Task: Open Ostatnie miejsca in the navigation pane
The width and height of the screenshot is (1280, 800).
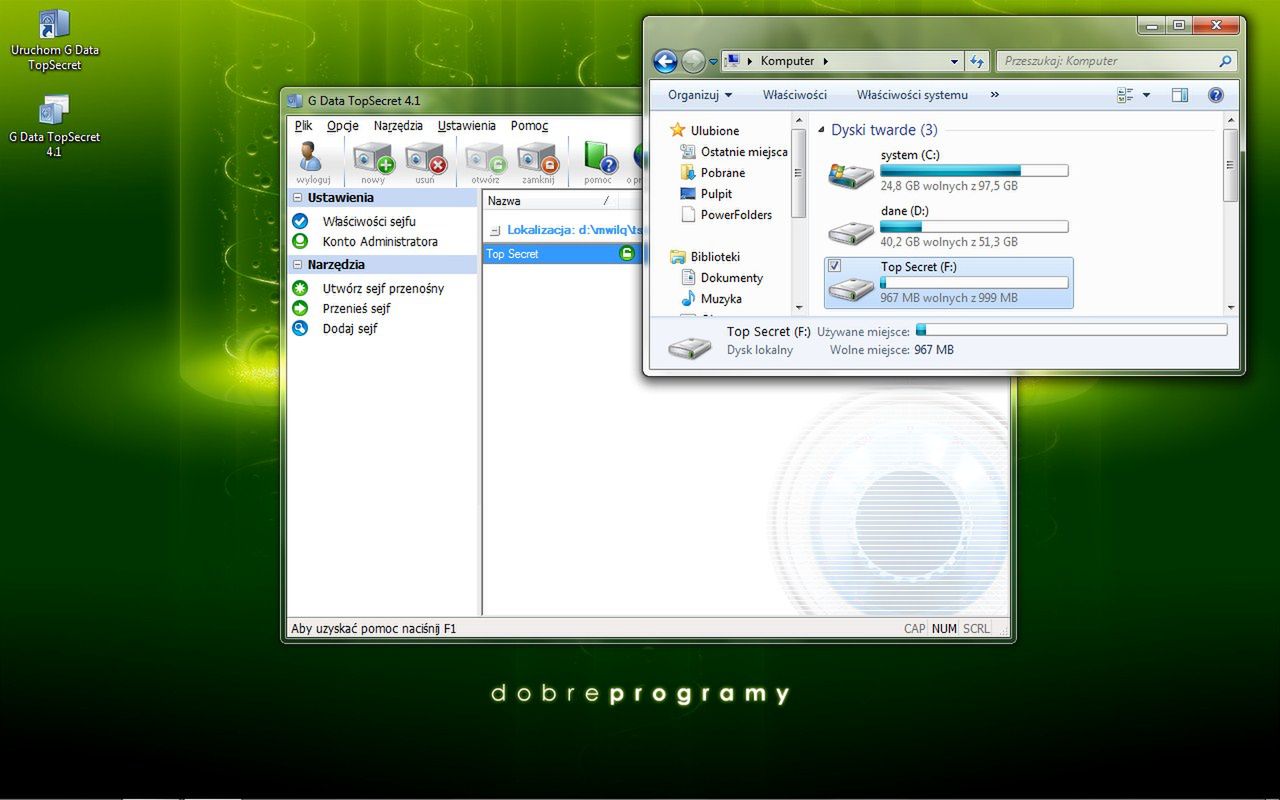Action: [x=744, y=152]
